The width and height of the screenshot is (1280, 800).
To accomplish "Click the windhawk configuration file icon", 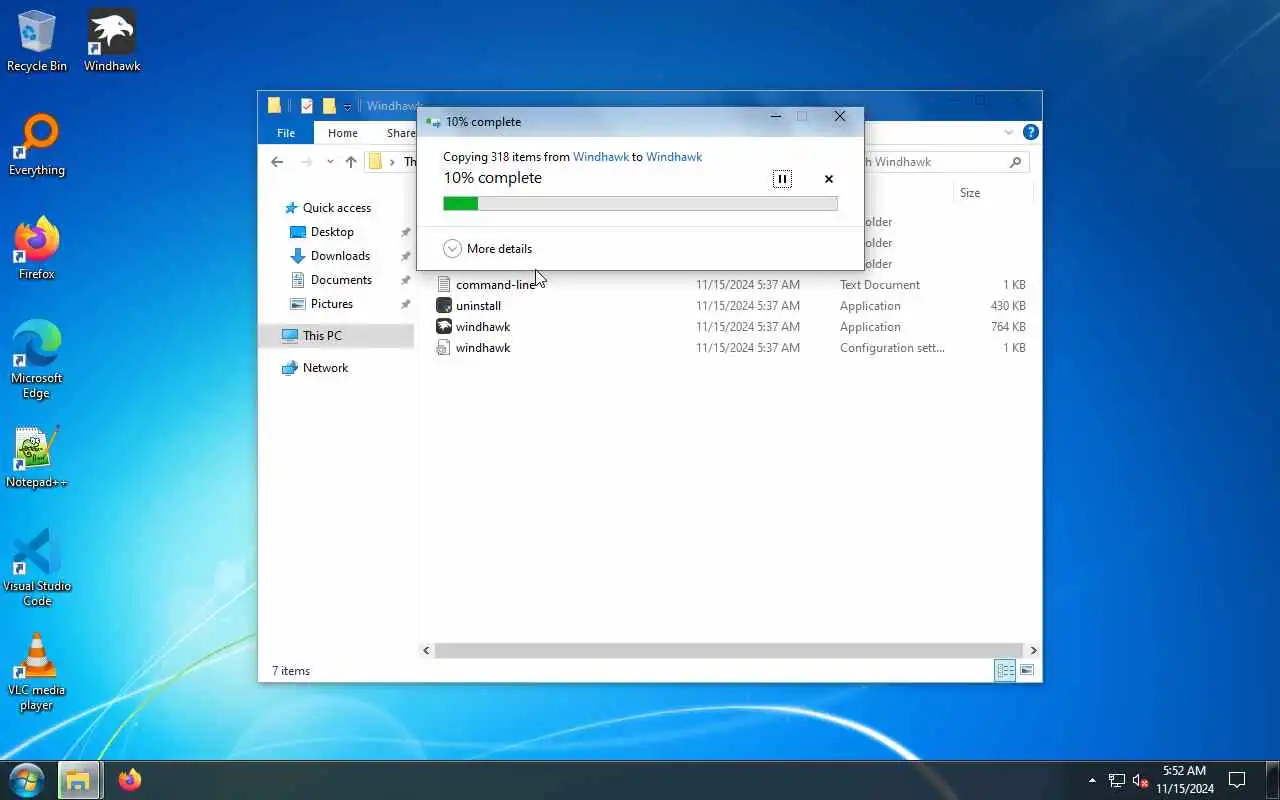I will click(444, 348).
